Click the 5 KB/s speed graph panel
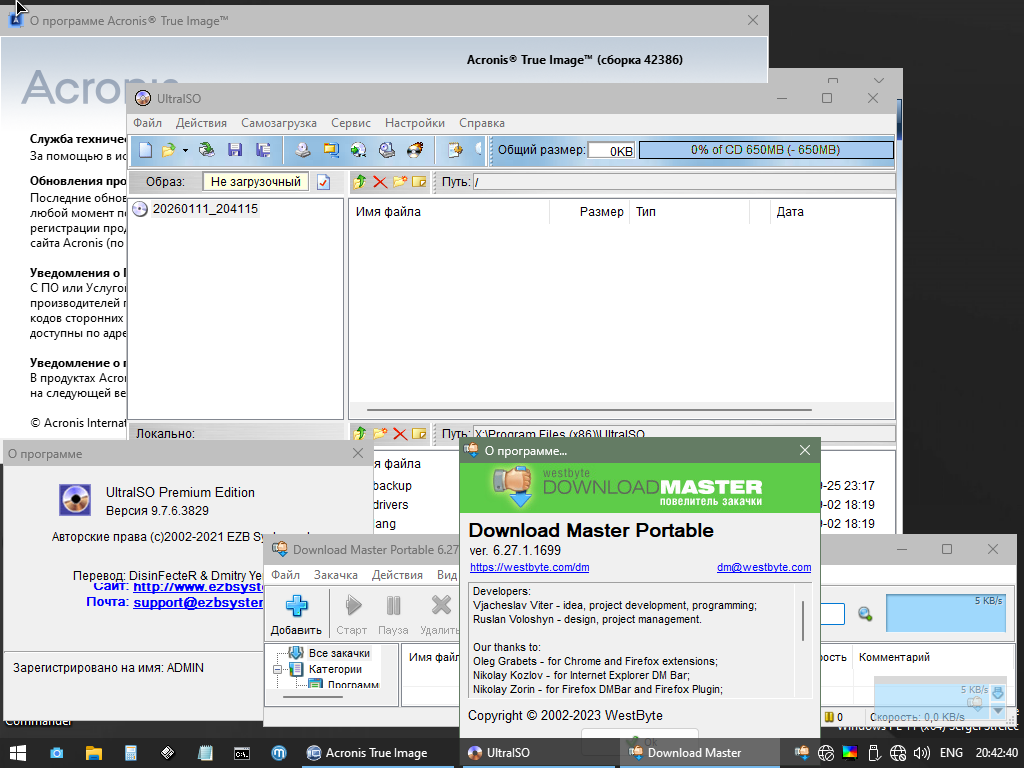 (945, 613)
